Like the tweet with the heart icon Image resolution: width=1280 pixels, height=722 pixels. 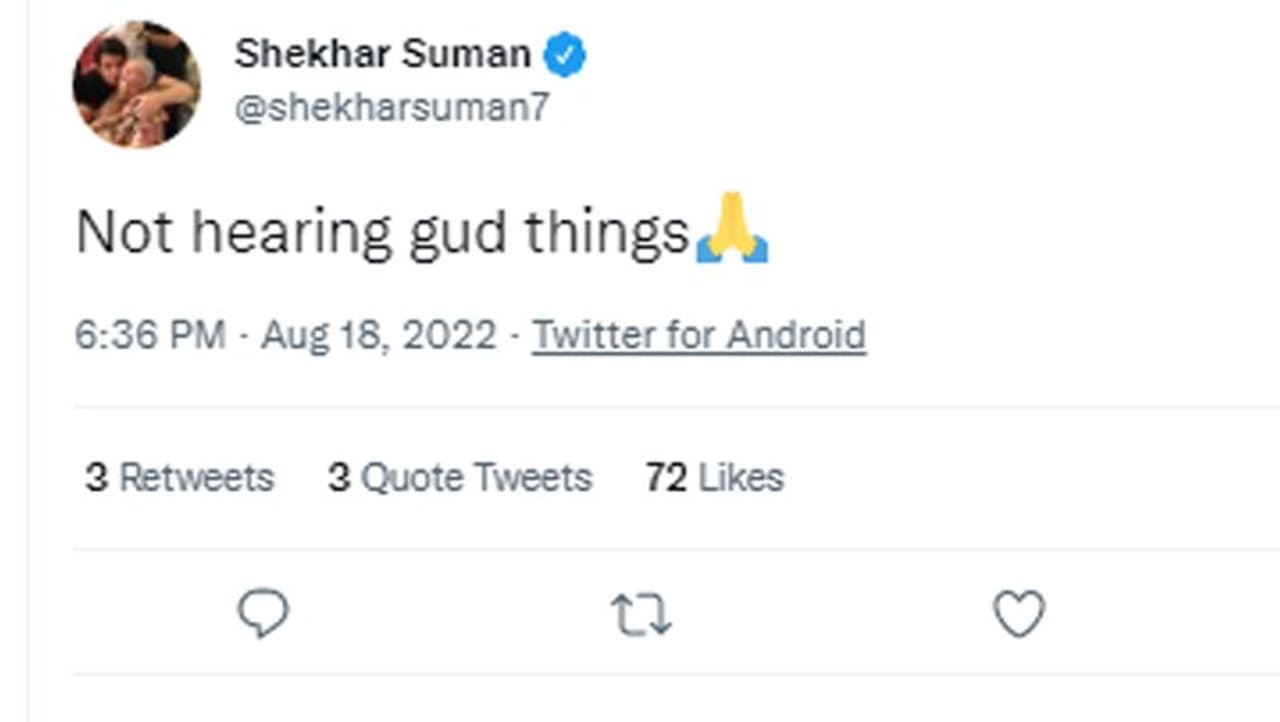point(1018,613)
